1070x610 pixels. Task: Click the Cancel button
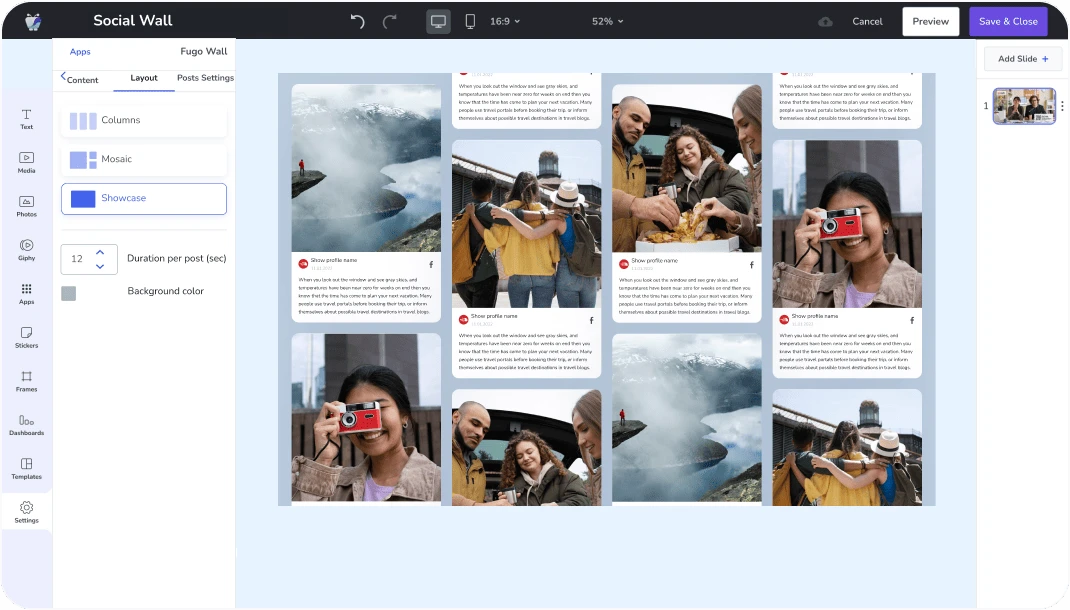click(x=867, y=21)
